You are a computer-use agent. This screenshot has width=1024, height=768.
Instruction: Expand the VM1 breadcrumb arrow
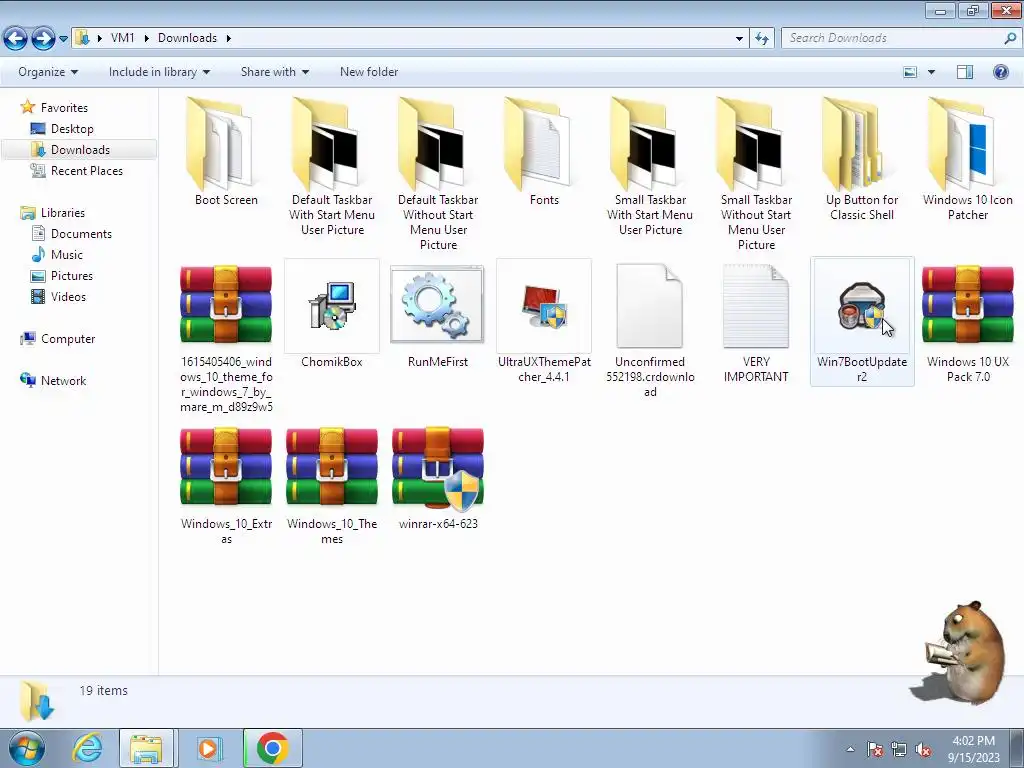click(146, 39)
